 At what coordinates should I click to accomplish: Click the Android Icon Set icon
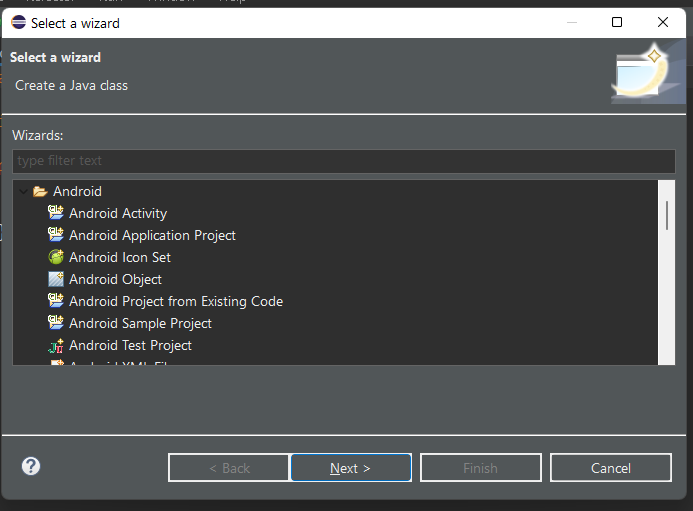click(x=56, y=257)
